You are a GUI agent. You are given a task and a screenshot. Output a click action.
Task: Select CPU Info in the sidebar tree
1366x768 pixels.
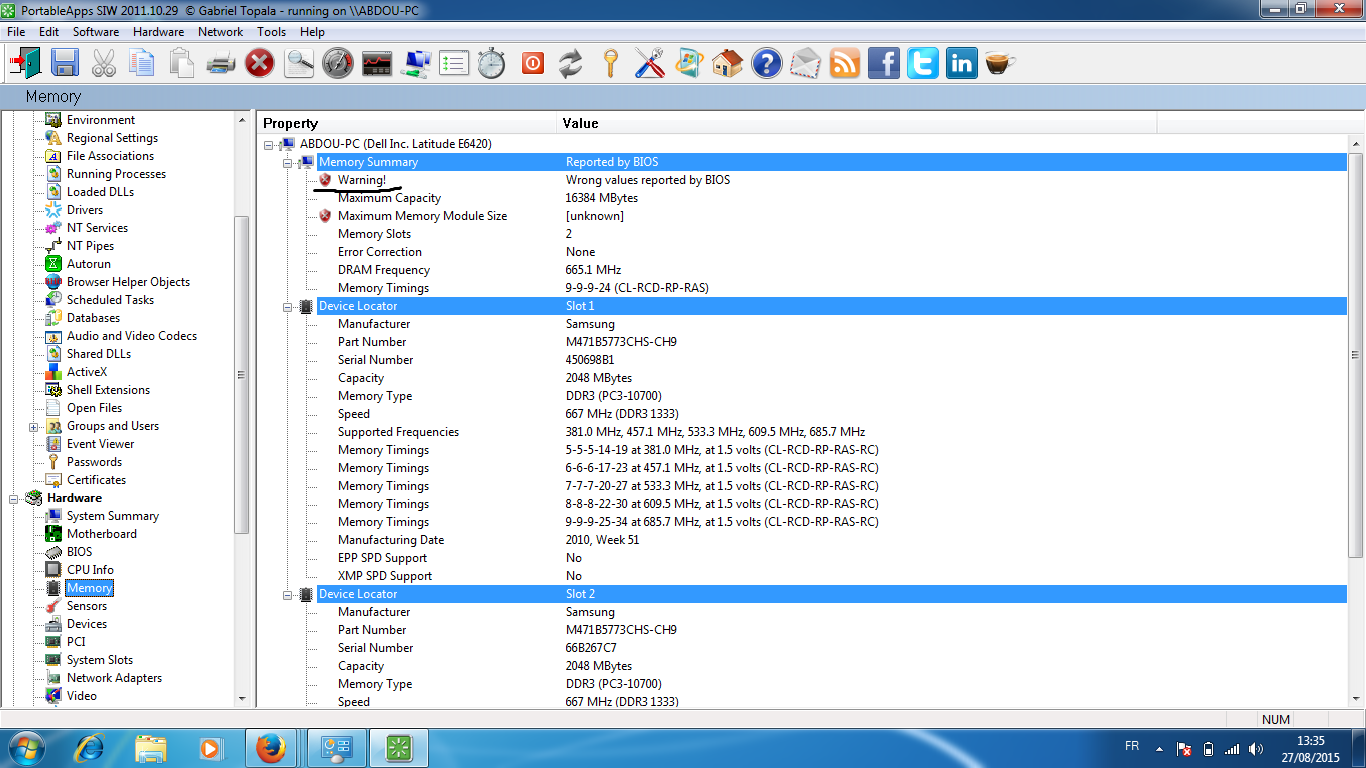(x=90, y=570)
